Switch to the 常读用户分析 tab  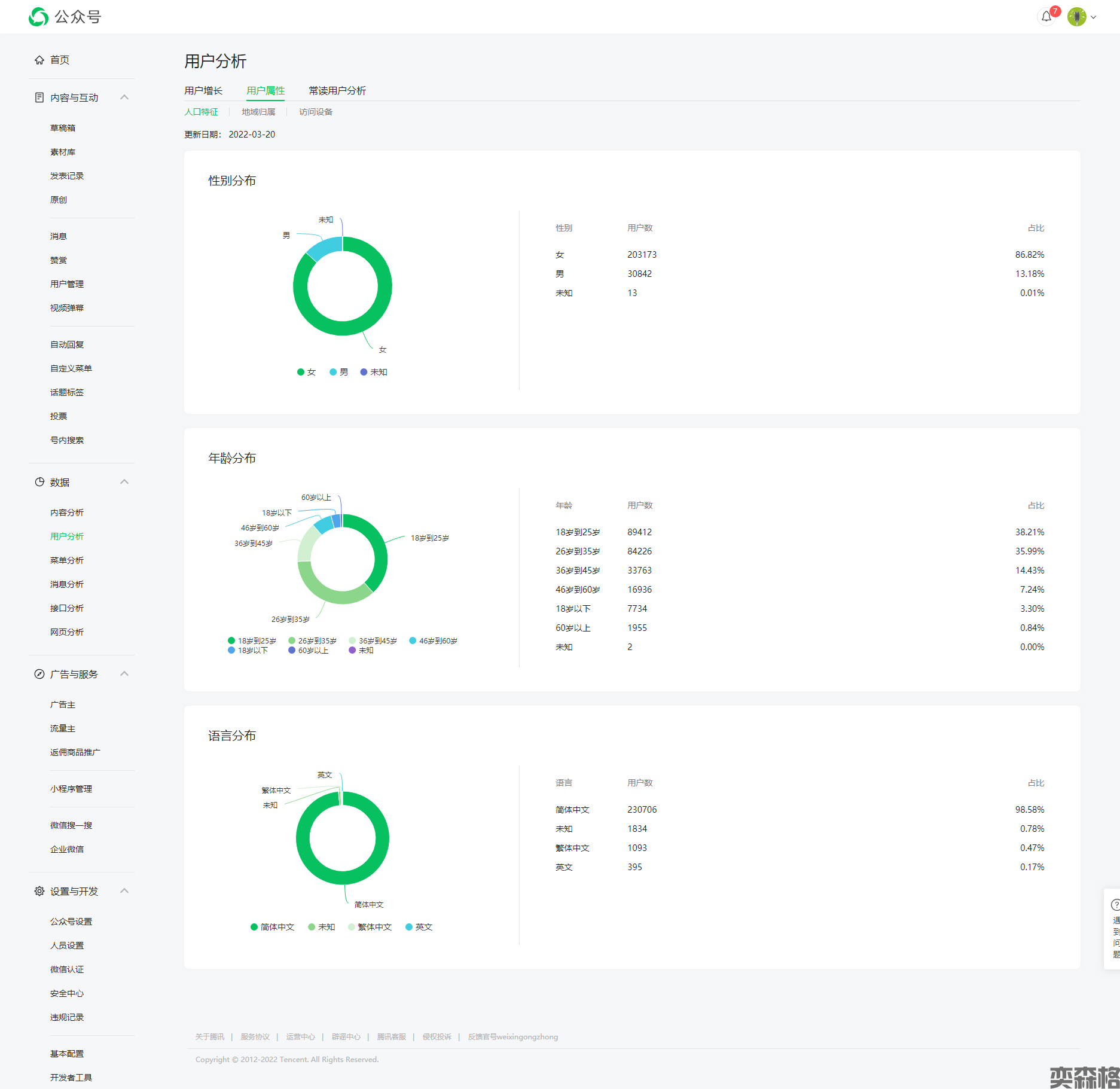337,90
